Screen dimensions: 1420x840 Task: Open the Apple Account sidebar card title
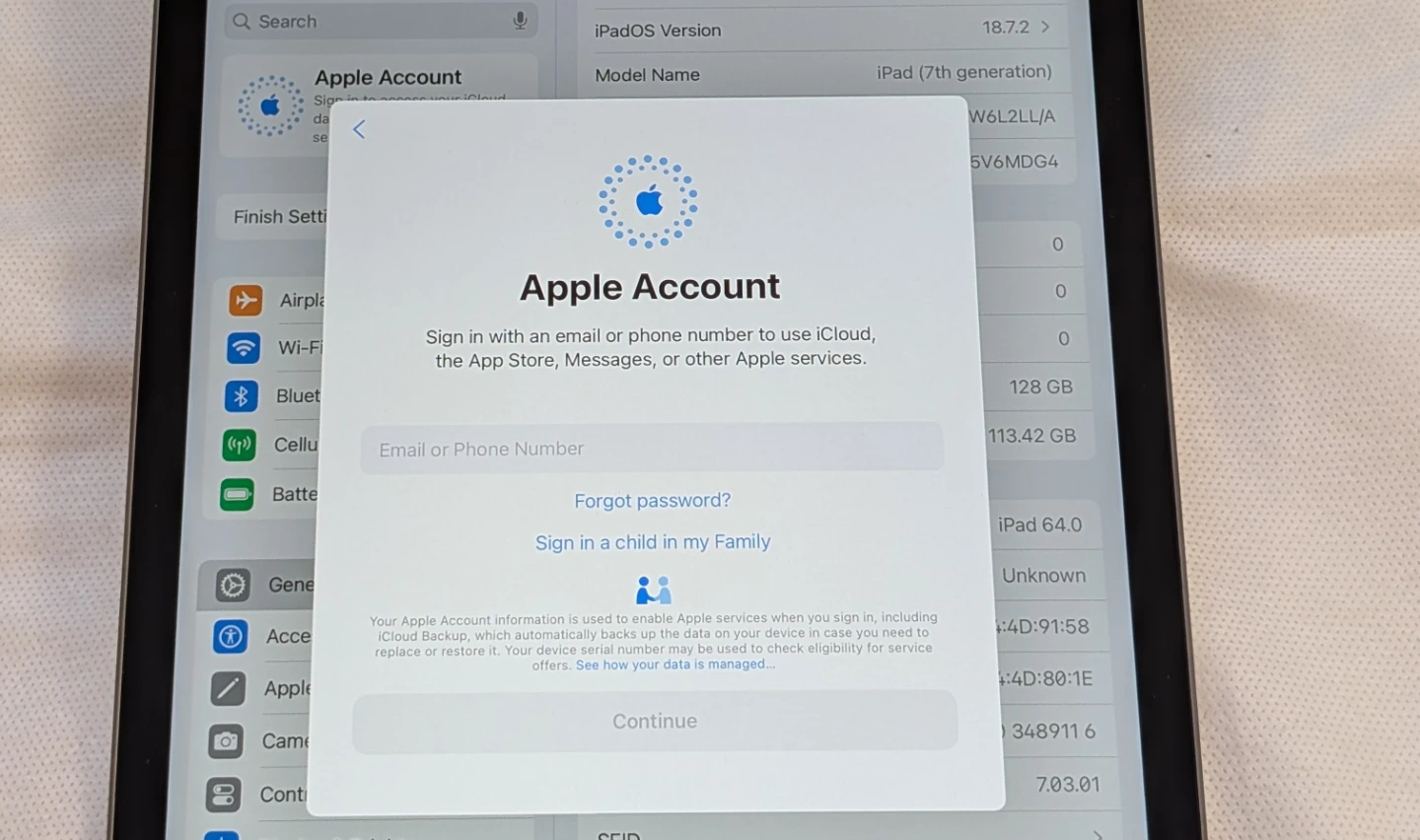point(388,77)
